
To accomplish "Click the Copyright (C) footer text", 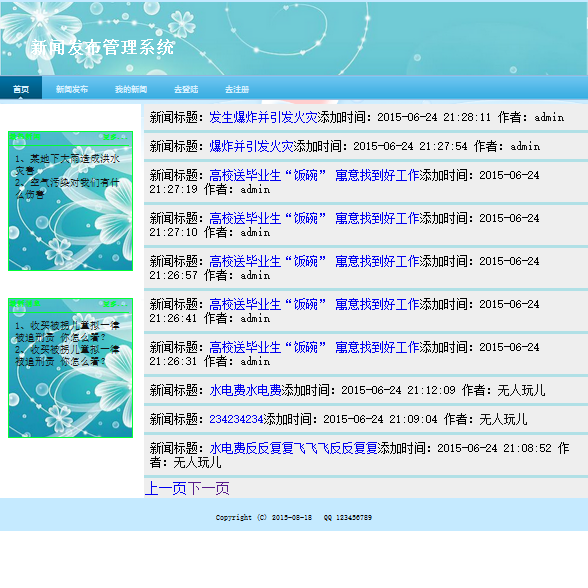I will [x=264, y=518].
